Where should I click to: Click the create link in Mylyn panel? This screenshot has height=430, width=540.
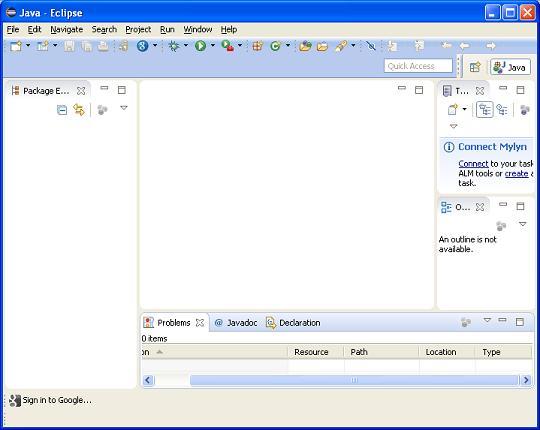pyautogui.click(x=516, y=174)
